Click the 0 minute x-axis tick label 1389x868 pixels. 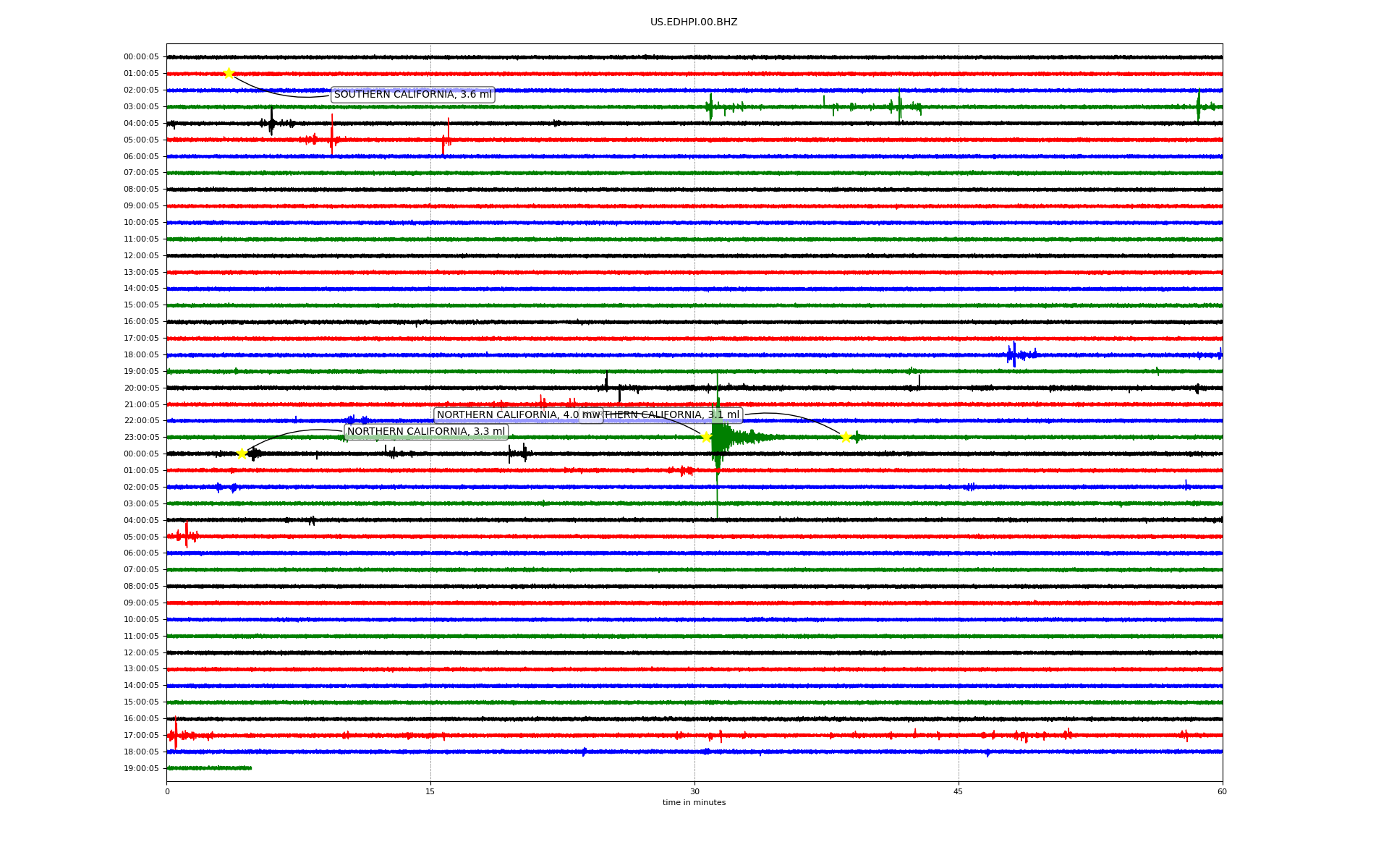[167, 791]
